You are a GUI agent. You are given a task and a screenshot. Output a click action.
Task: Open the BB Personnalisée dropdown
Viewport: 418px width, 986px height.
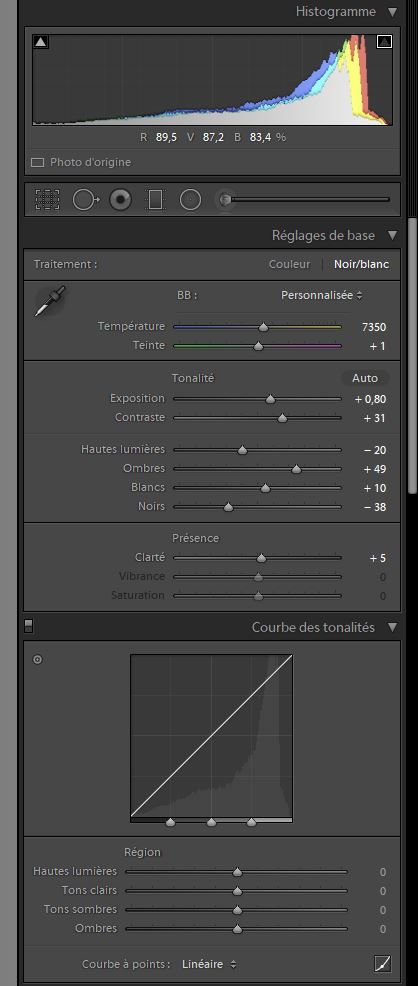coord(322,295)
